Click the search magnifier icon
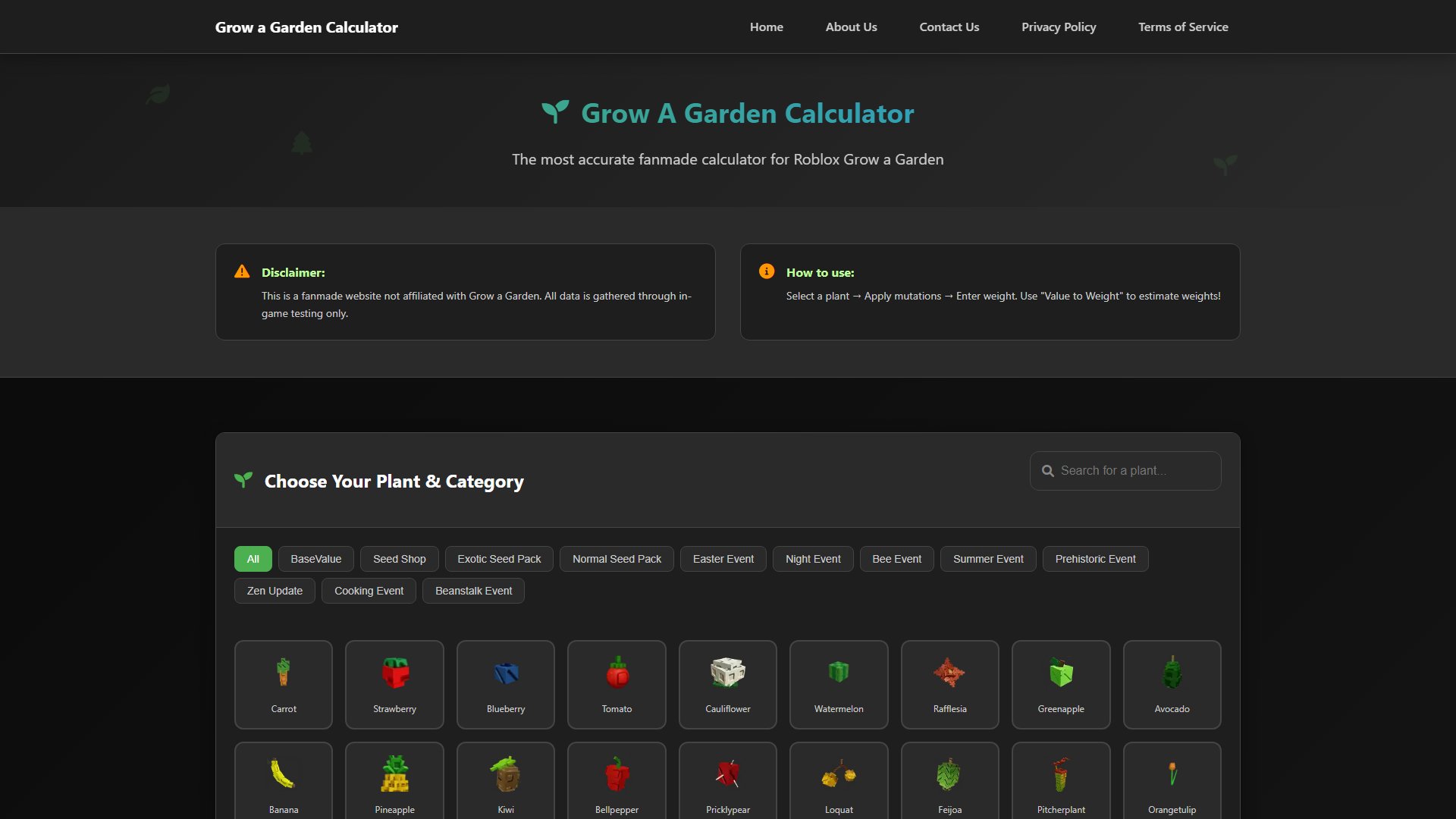The height and width of the screenshot is (819, 1456). pos(1048,471)
